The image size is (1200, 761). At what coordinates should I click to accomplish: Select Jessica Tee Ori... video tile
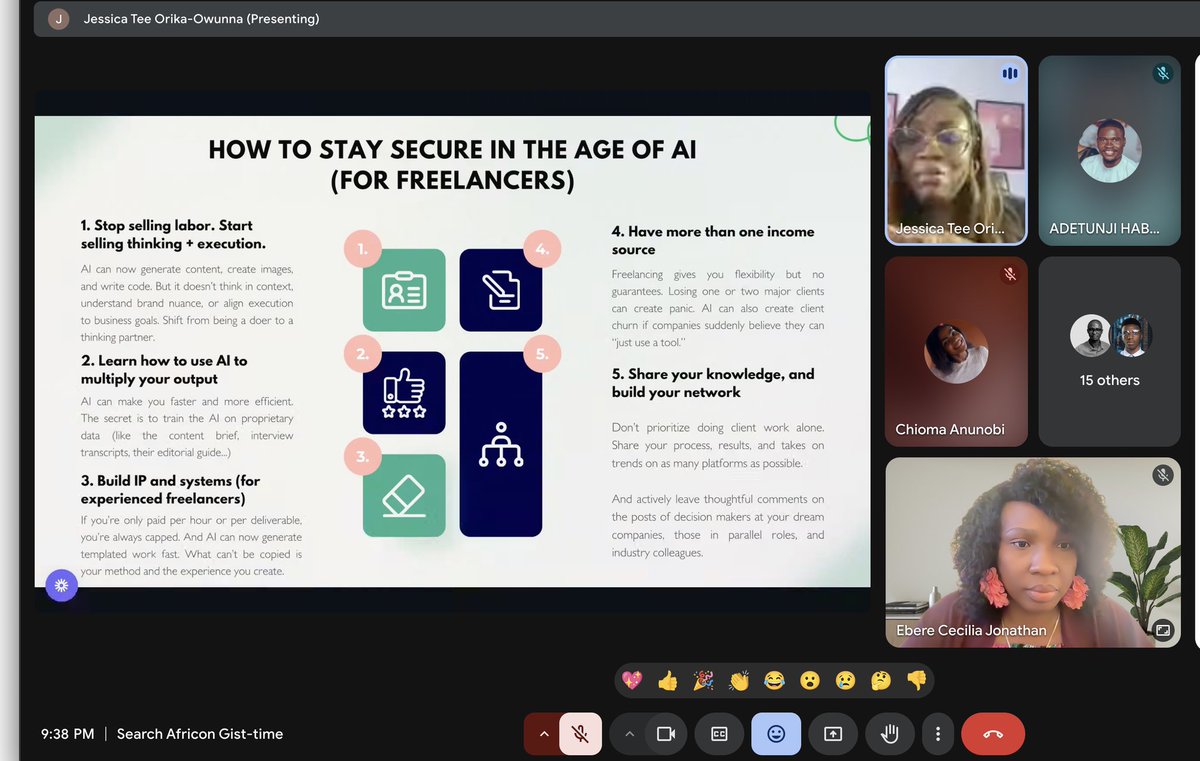pyautogui.click(x=956, y=150)
